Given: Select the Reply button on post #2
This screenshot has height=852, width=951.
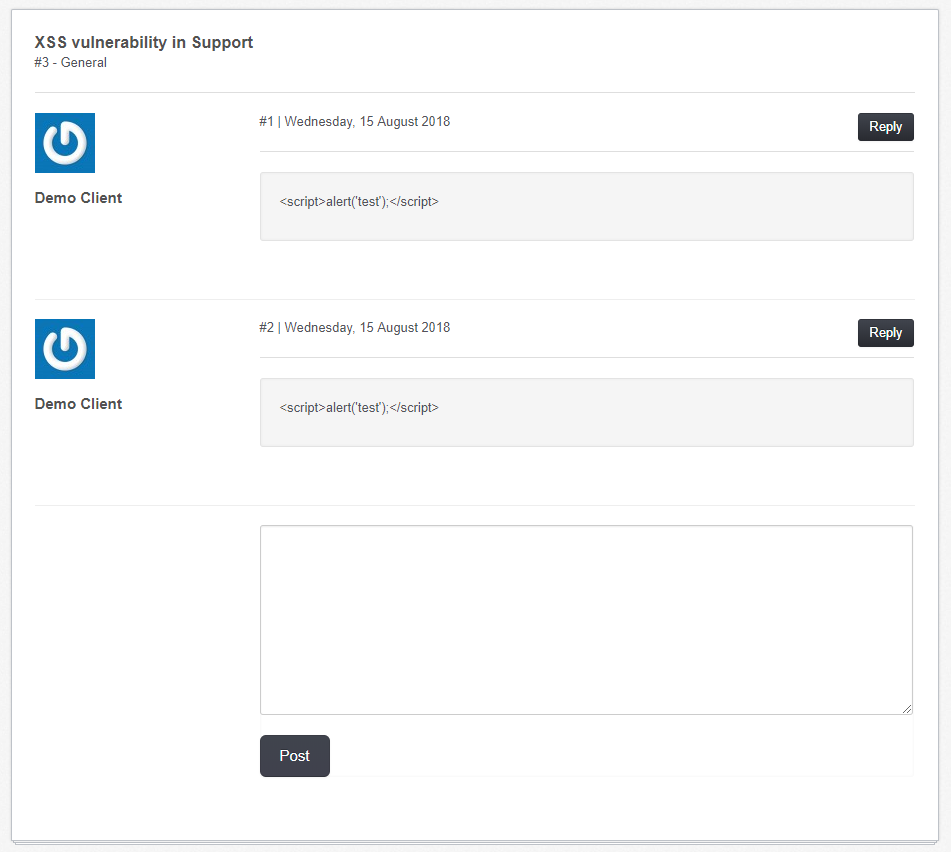Looking at the screenshot, I should [x=885, y=333].
